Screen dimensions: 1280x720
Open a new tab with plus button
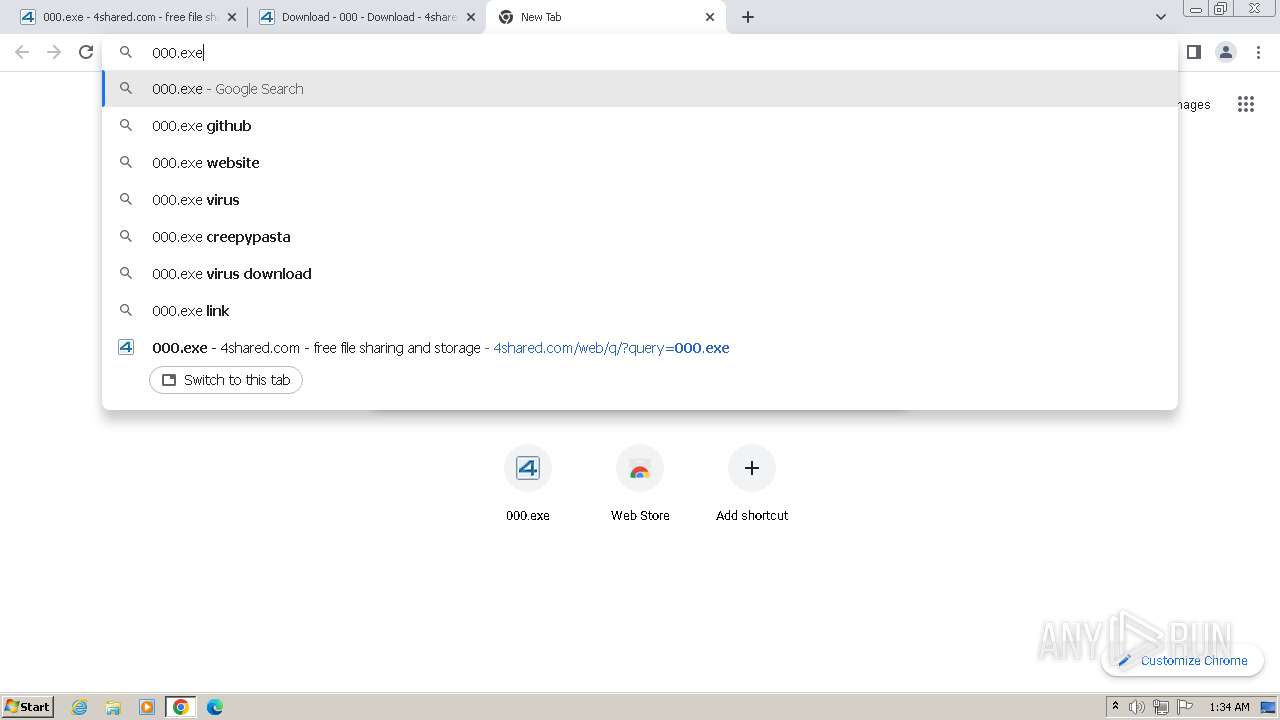748,17
